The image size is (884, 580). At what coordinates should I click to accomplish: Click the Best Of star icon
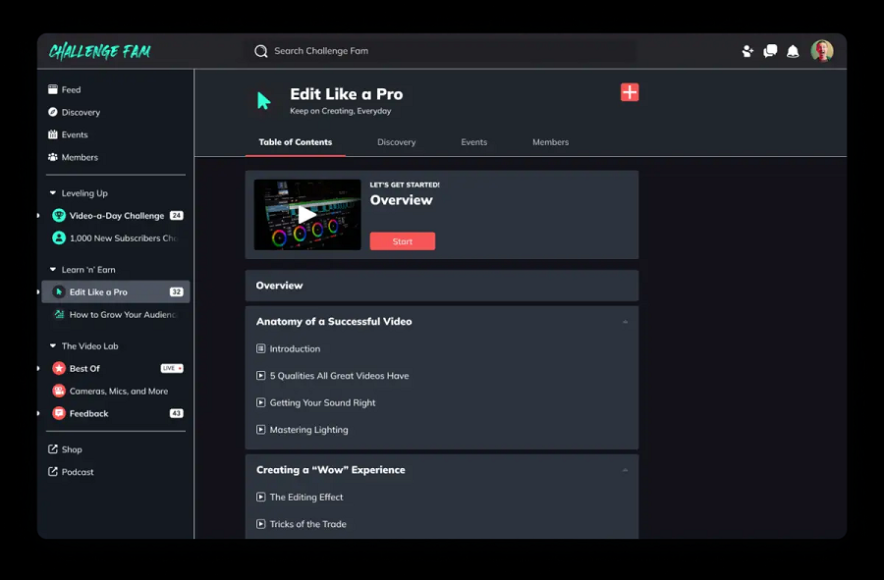pyautogui.click(x=59, y=368)
